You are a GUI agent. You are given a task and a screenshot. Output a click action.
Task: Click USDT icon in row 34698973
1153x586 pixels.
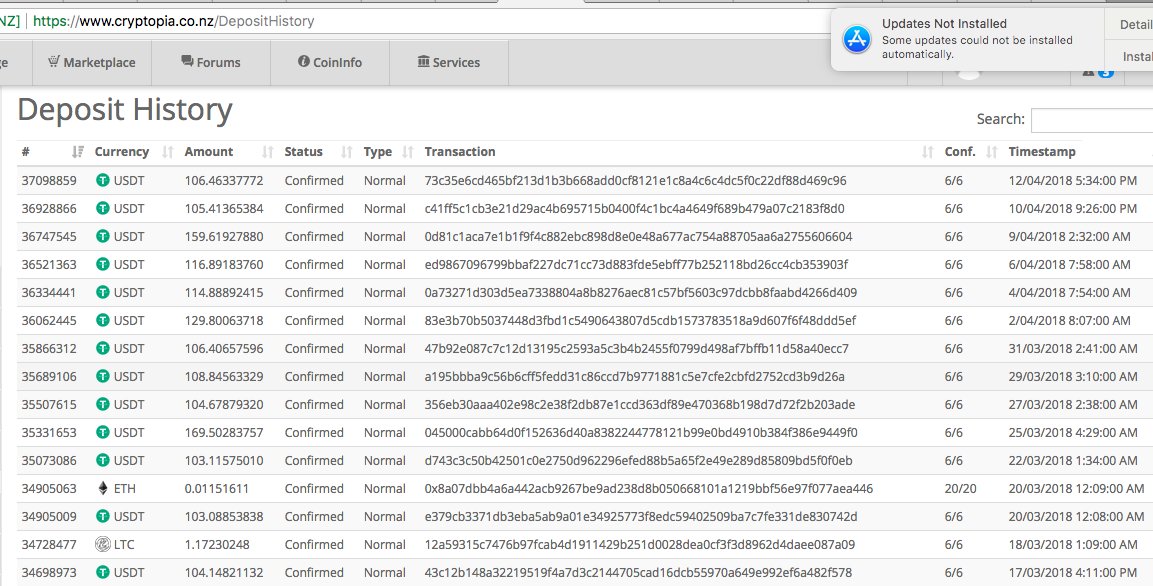click(103, 572)
